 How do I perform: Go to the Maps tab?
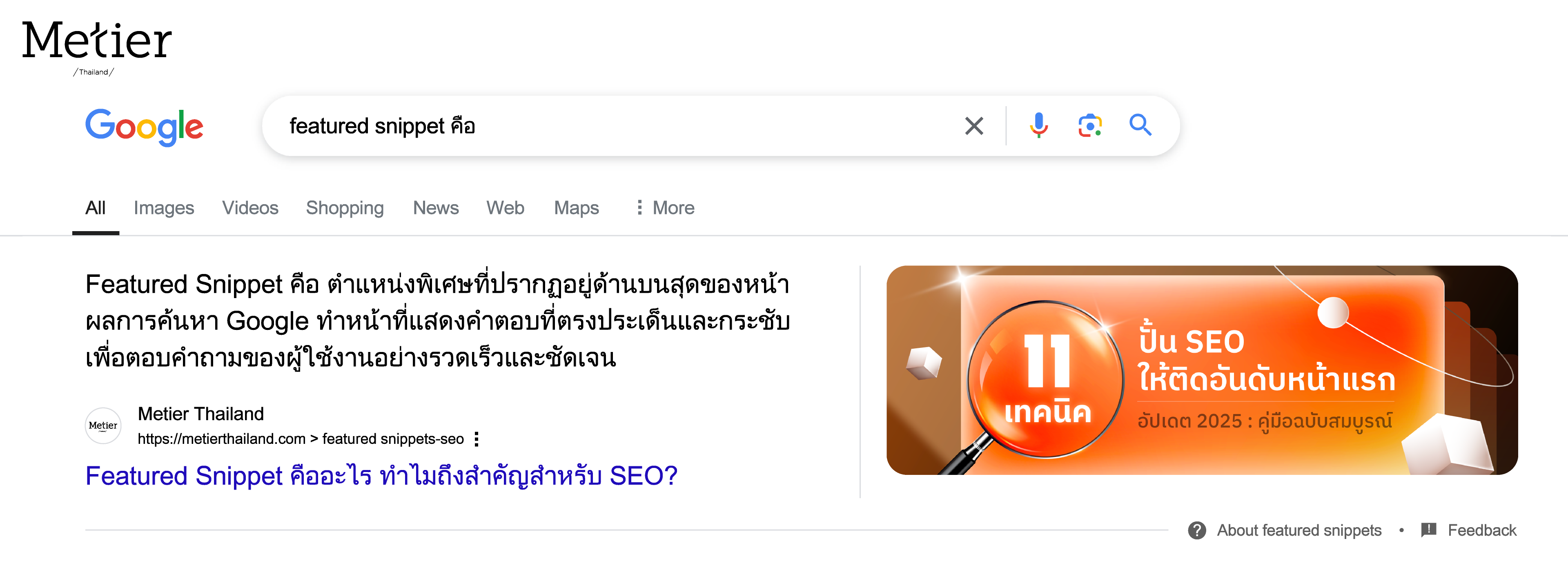click(576, 208)
